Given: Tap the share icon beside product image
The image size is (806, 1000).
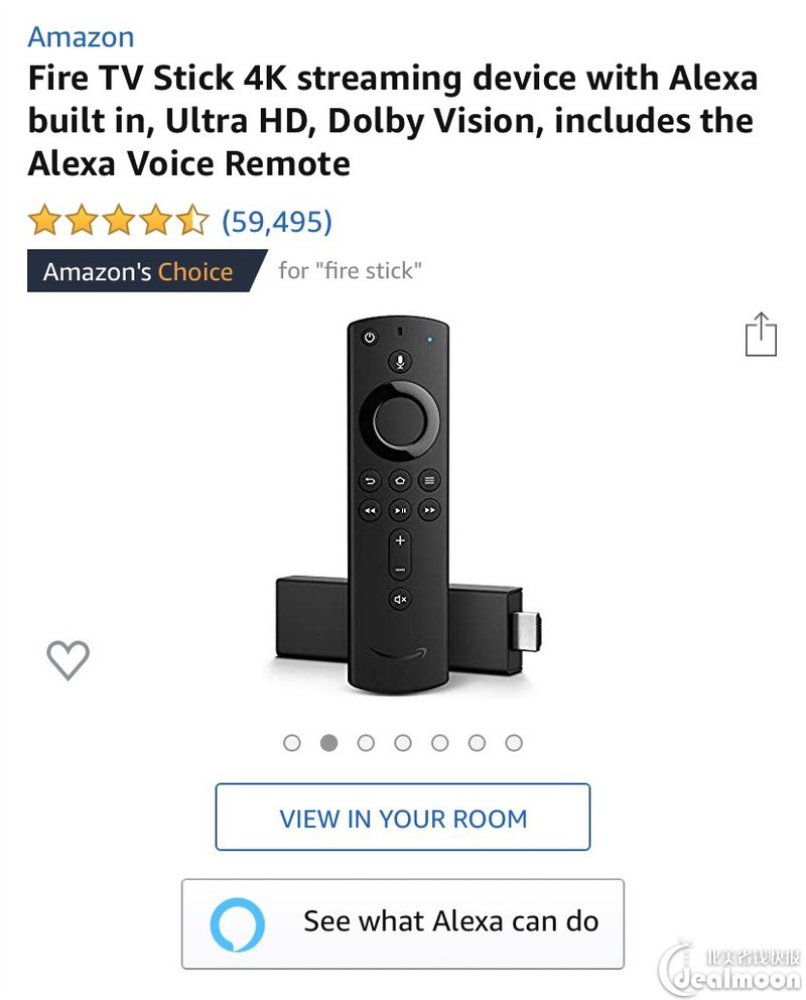Looking at the screenshot, I should (761, 334).
